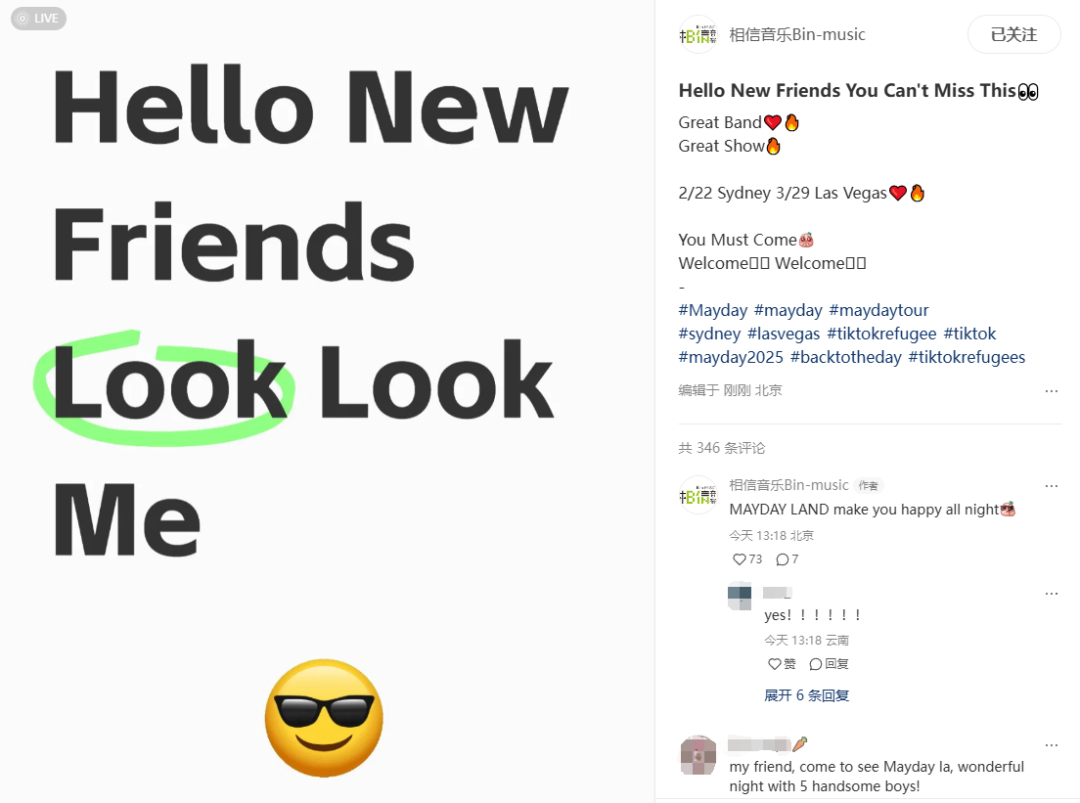Screen dimensions: 1080x803
Task: Reply to the 'yes!!!!!!' comment via 回复
Action: (x=829, y=664)
